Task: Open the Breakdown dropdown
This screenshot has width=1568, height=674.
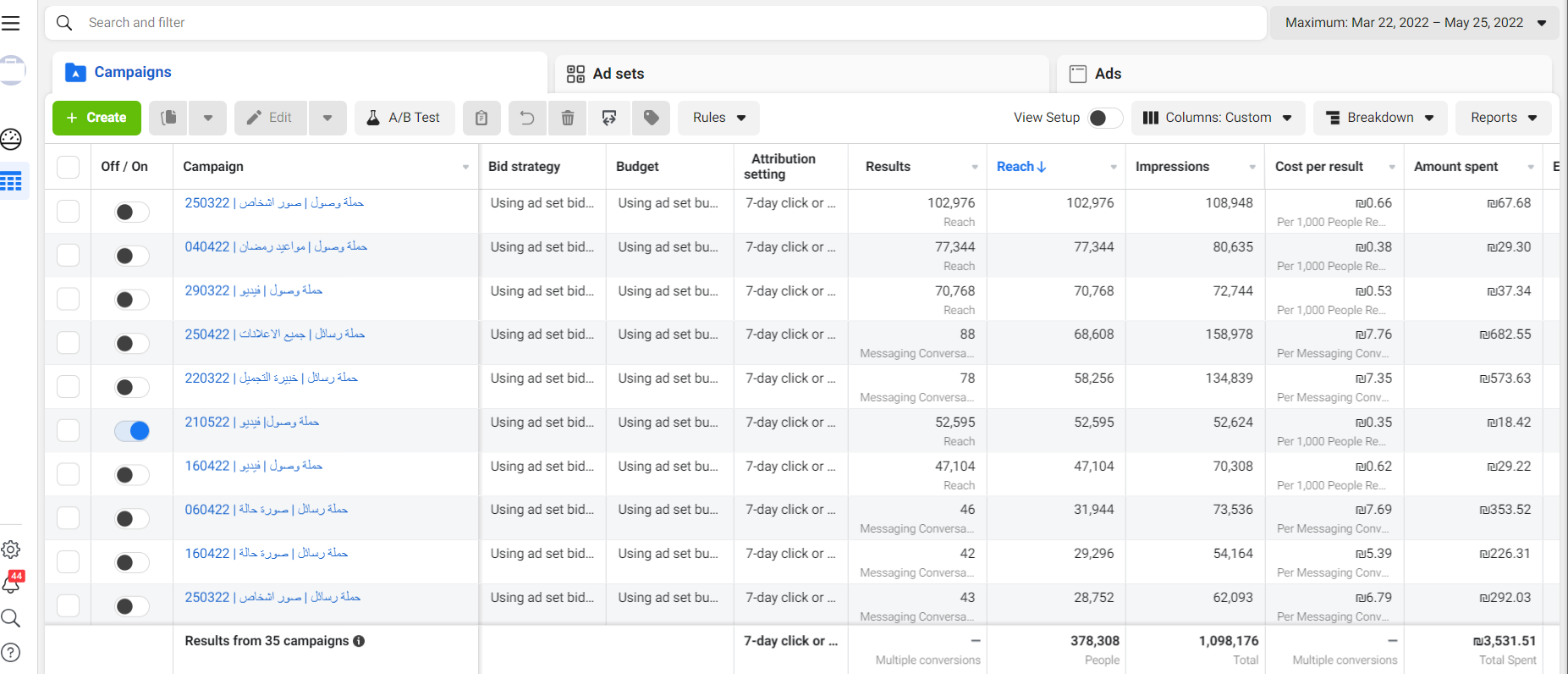Action: pos(1379,118)
